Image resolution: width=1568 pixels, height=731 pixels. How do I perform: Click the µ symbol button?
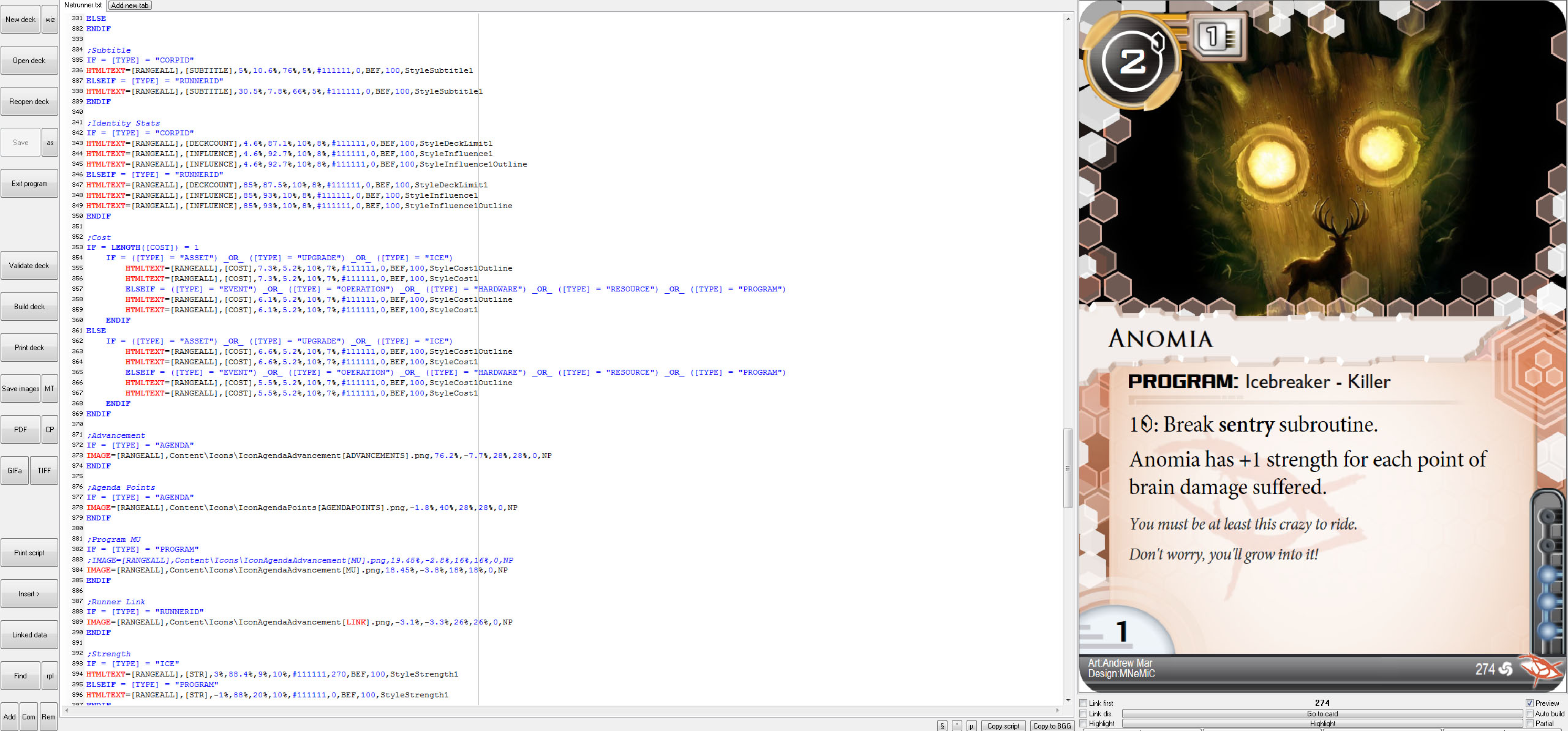(x=971, y=725)
